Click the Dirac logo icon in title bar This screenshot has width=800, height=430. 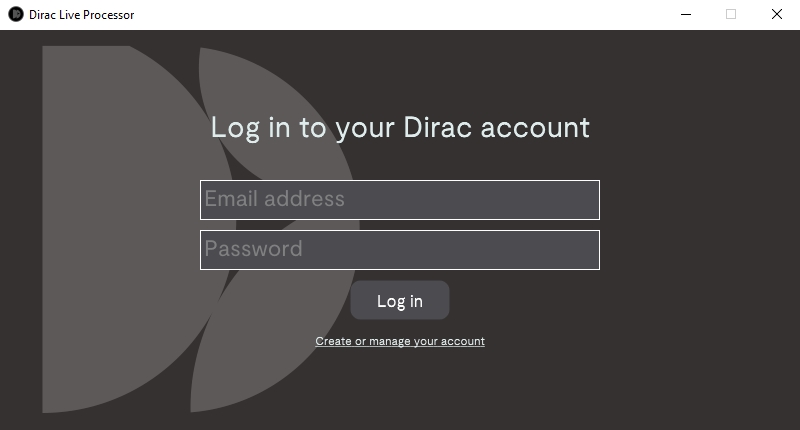(16, 14)
